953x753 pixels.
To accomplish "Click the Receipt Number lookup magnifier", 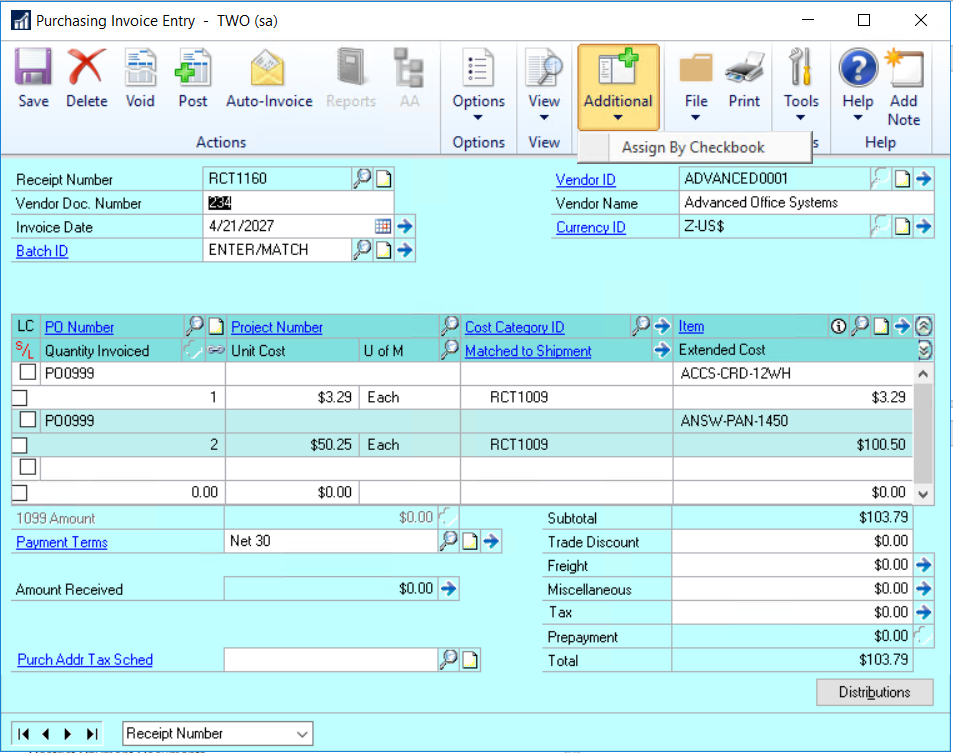I will tap(362, 179).
